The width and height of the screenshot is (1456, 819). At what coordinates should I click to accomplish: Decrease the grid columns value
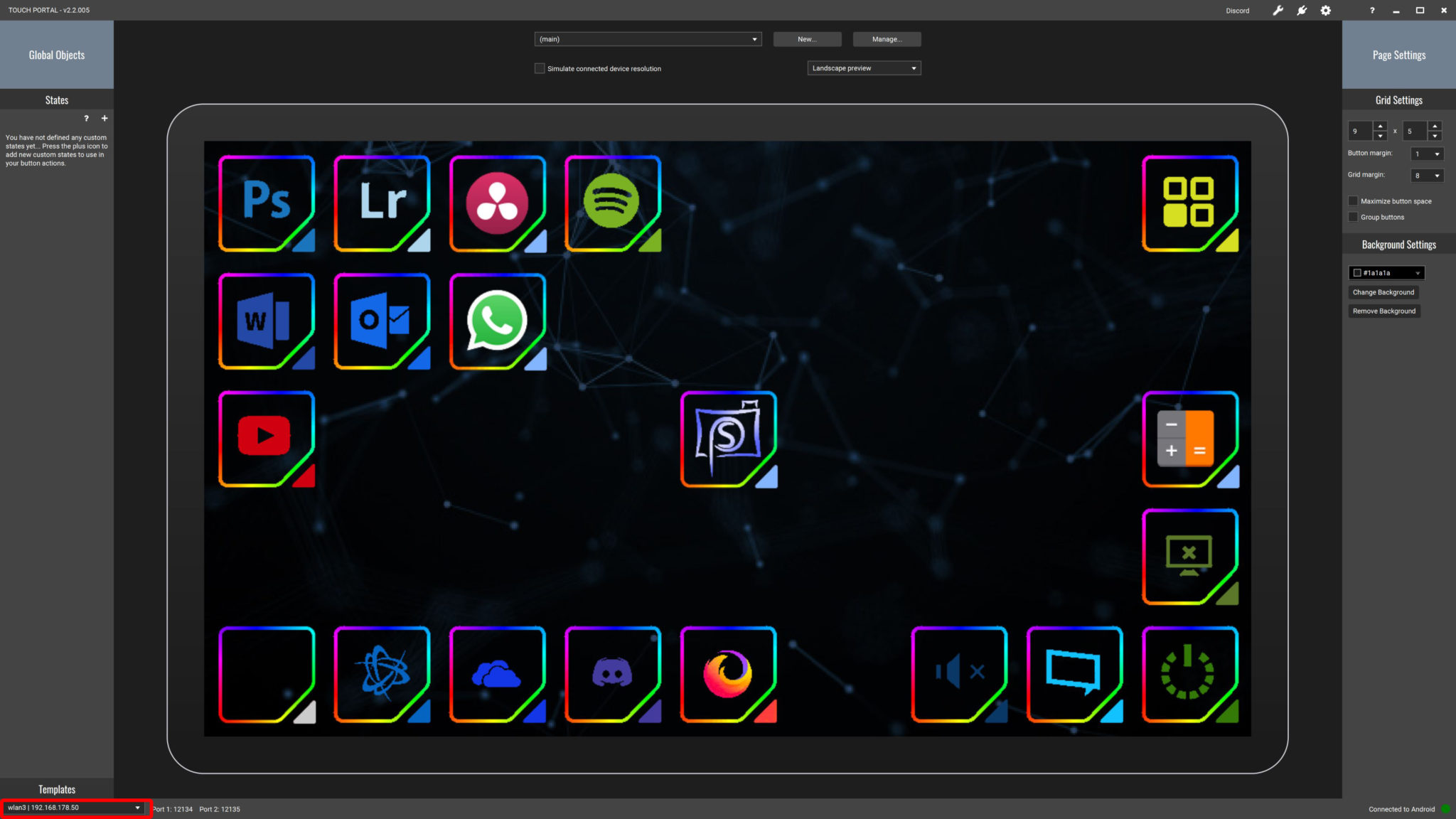click(1380, 136)
